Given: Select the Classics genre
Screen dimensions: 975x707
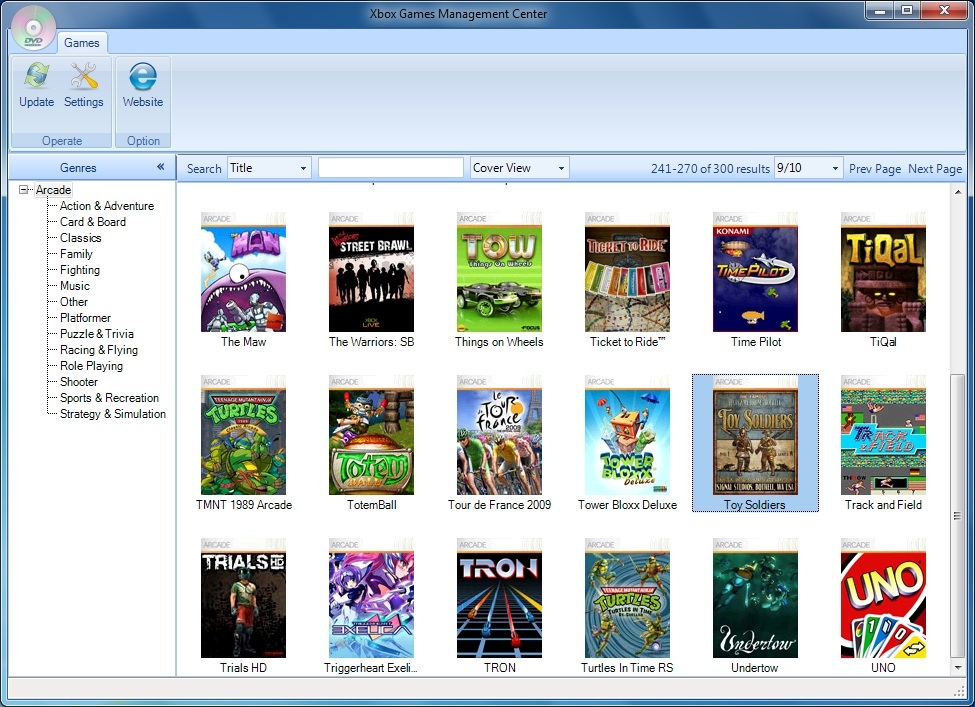Looking at the screenshot, I should point(80,238).
